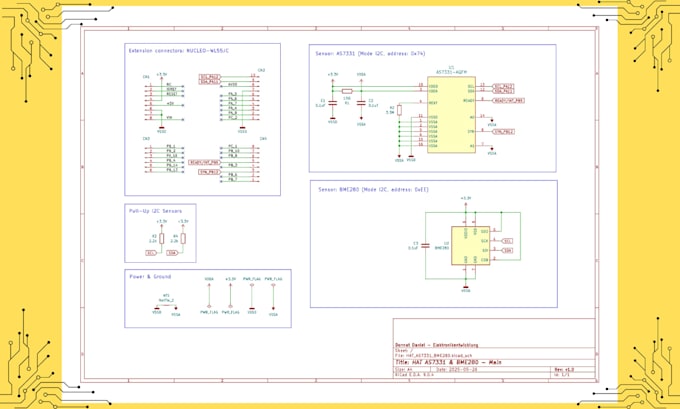Click 'Extension connectors: NUCLEO-WL55JC' heading
The image size is (680, 409).
(179, 51)
